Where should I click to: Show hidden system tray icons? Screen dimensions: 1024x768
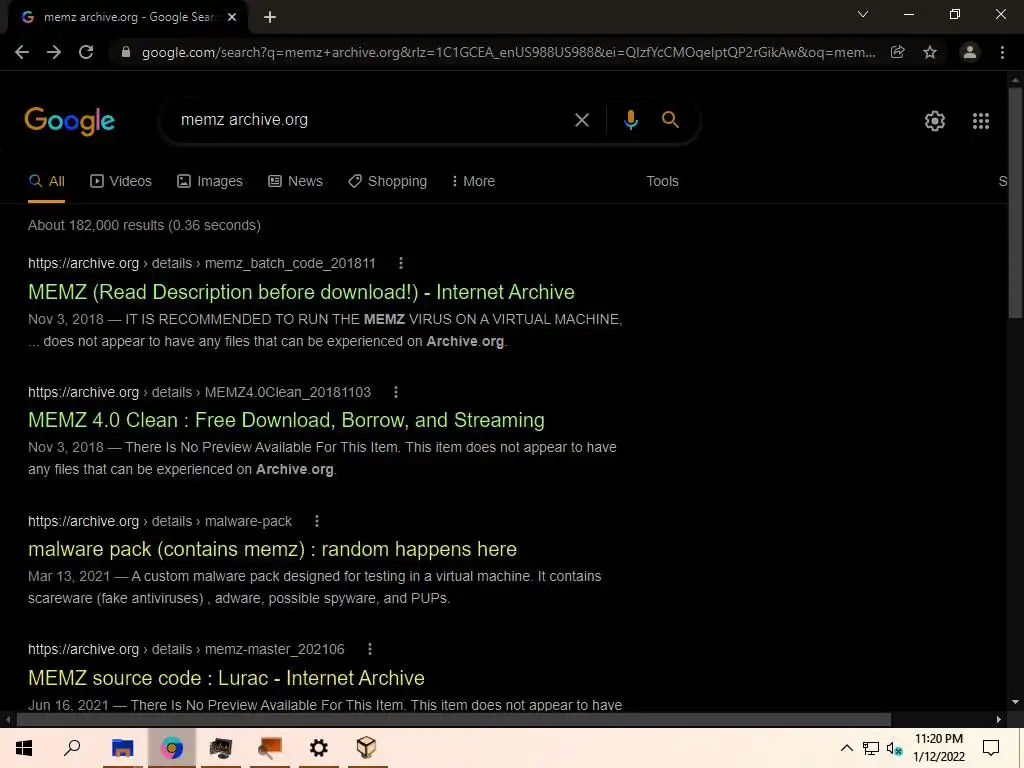846,748
